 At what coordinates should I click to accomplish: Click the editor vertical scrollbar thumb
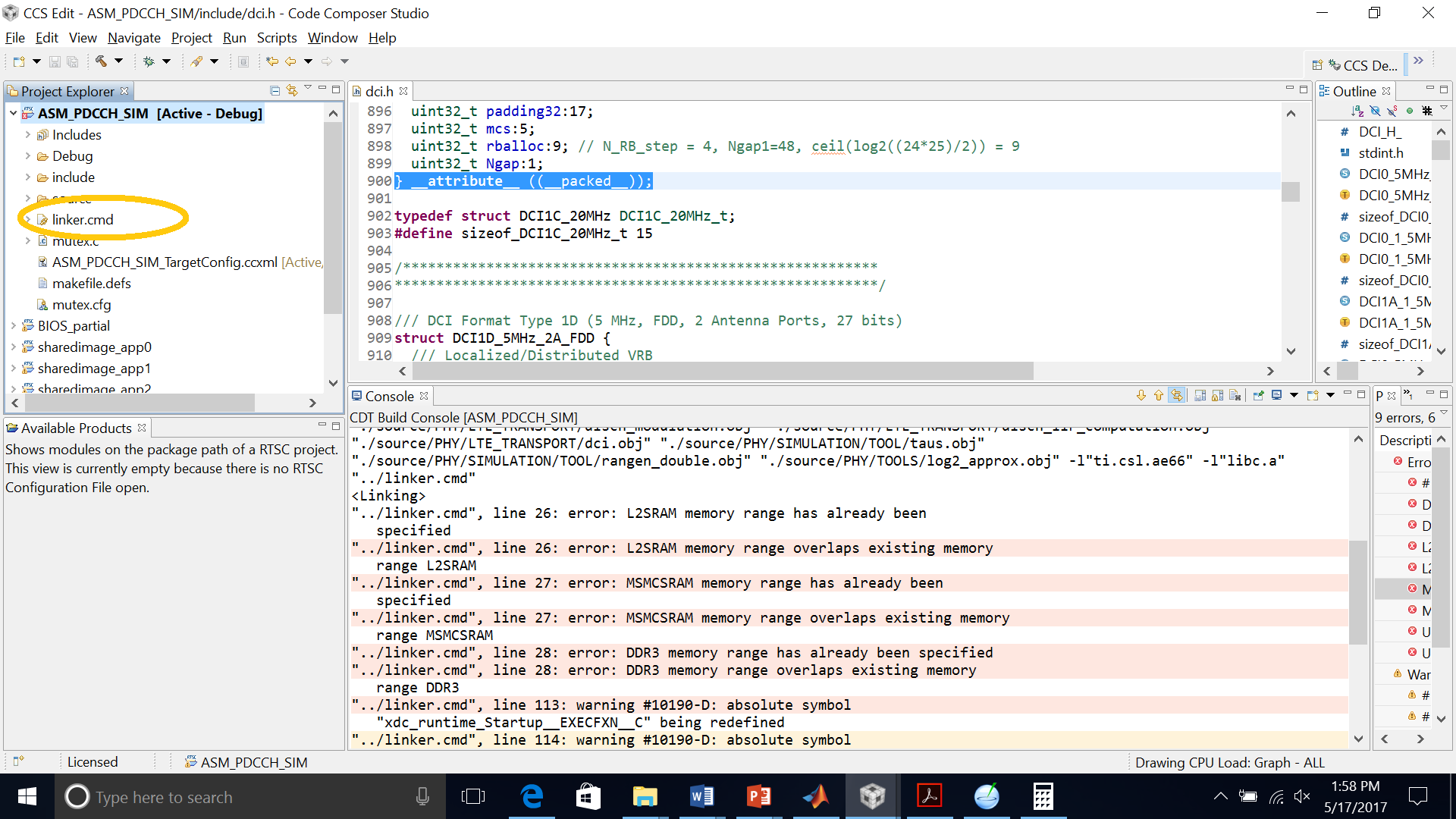[x=1291, y=191]
